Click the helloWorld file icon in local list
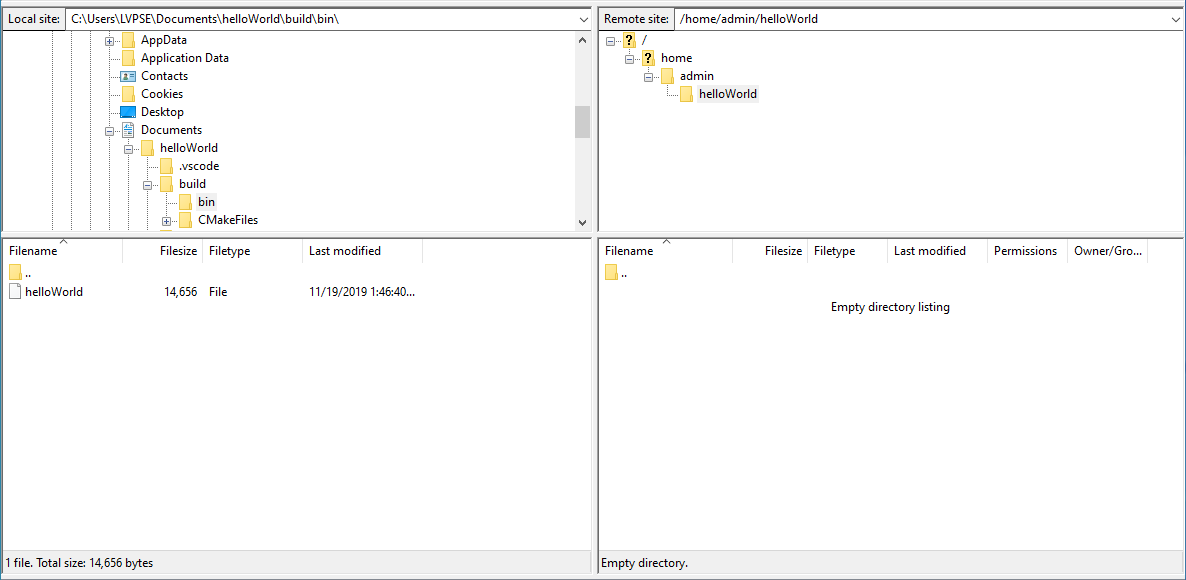Screen dimensions: 1186x580 coord(15,292)
